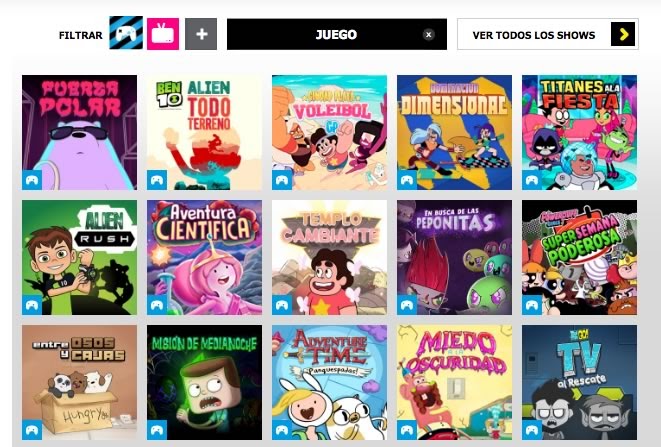The image size is (661, 447).
Task: Remove the JUEGO filter with the x icon
Action: (428, 35)
